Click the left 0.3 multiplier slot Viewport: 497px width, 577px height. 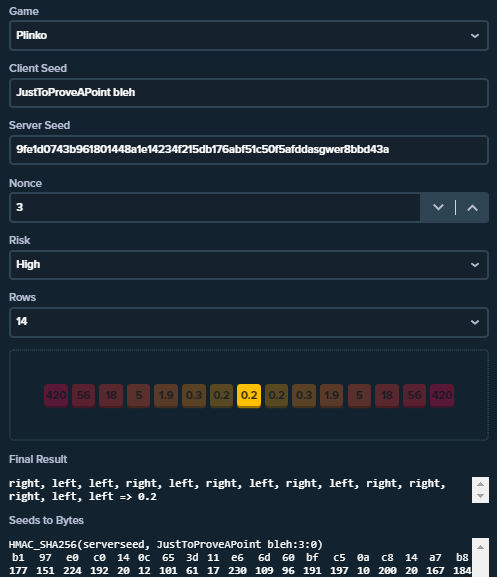[x=194, y=396]
